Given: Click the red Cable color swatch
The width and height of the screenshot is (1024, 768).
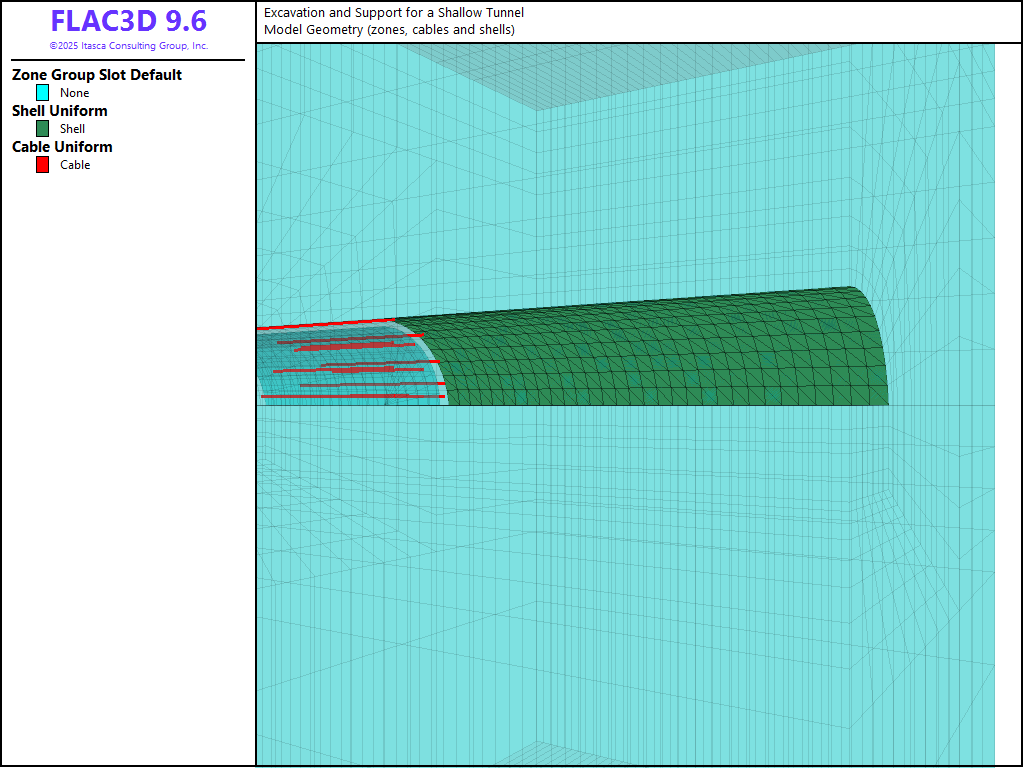Looking at the screenshot, I should click(43, 165).
